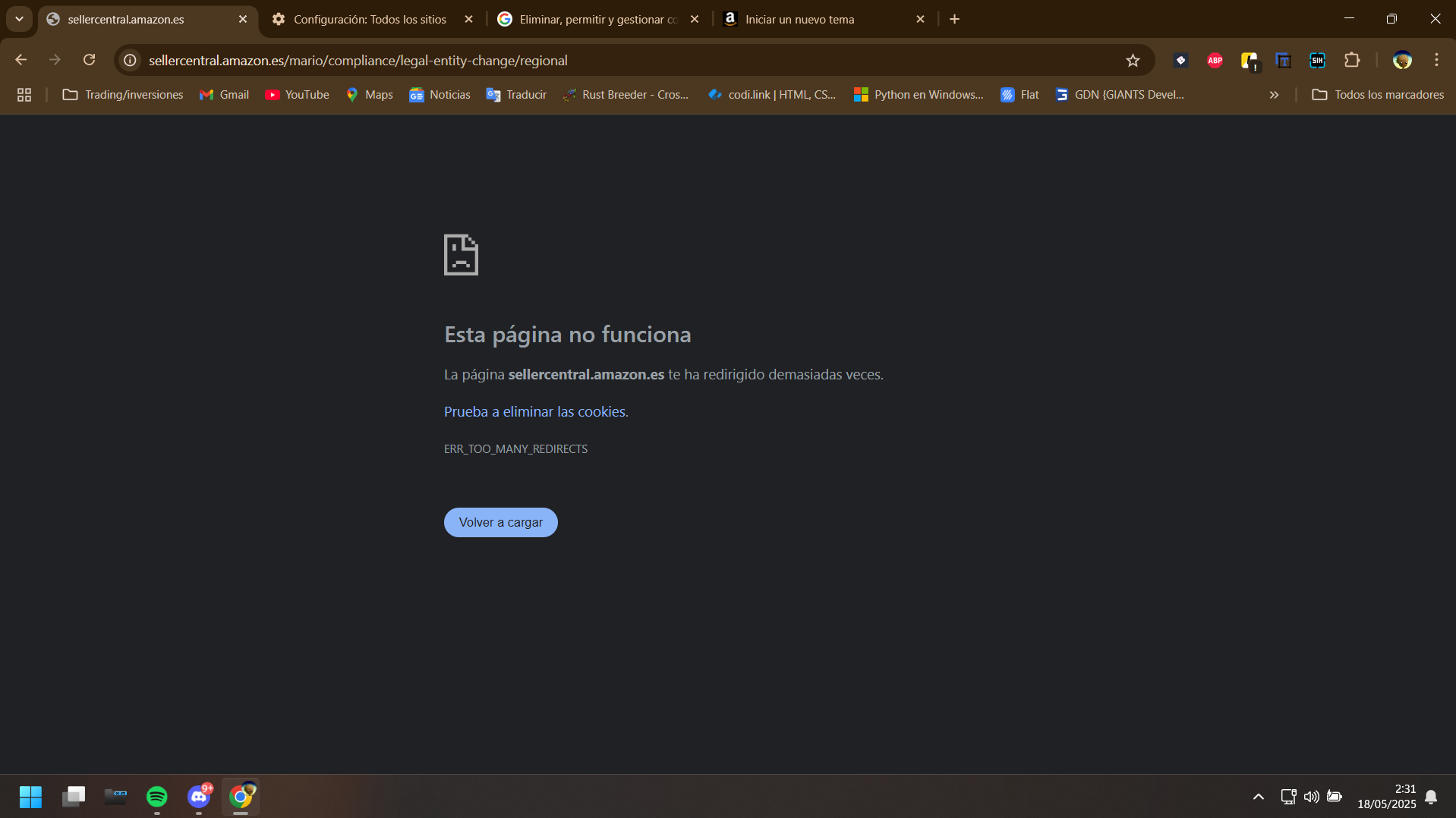Open Chrome's three-dot menu

[1436, 60]
